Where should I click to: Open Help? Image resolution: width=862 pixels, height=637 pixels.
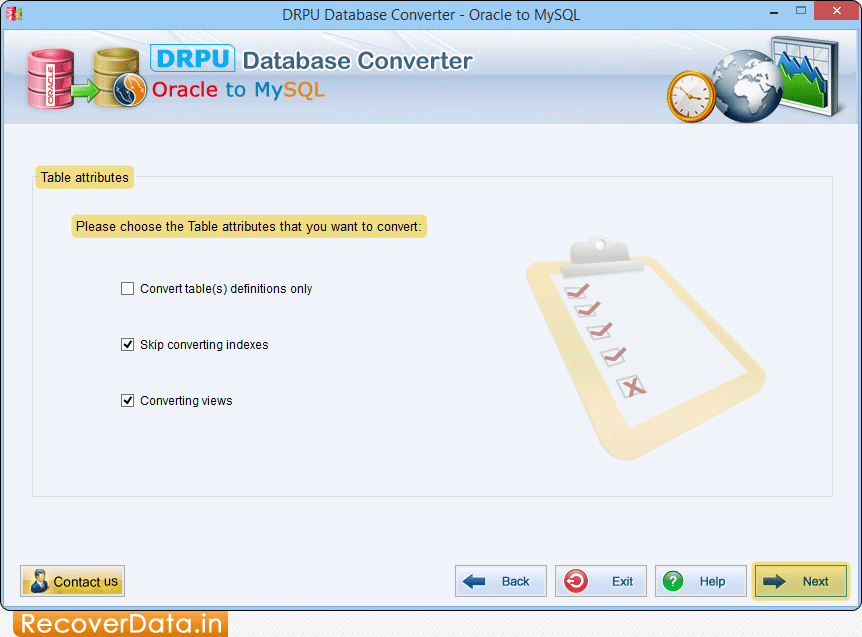[700, 581]
